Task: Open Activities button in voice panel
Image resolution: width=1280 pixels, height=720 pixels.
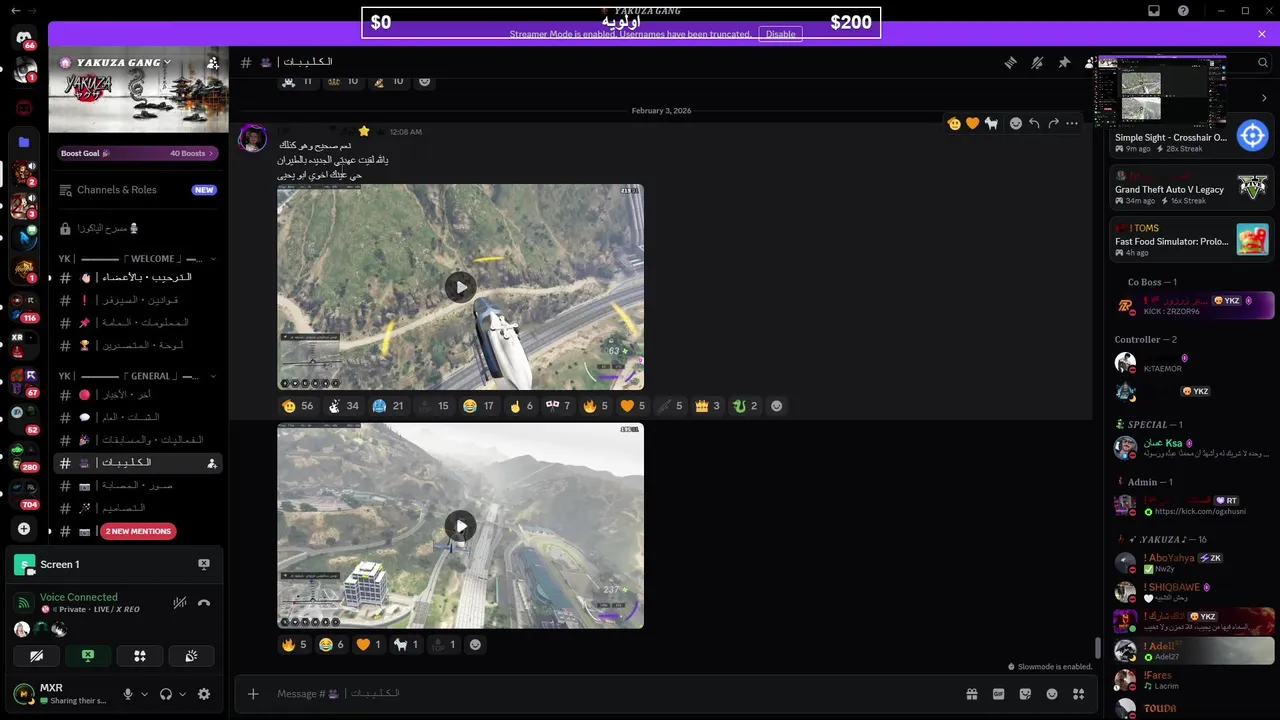Action: [140, 656]
